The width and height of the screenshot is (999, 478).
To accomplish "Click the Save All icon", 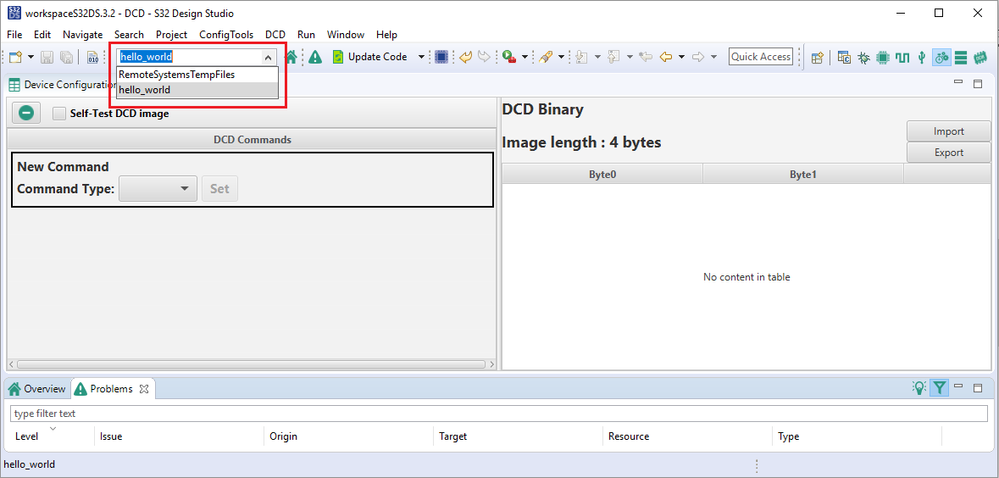I will click(x=66, y=57).
